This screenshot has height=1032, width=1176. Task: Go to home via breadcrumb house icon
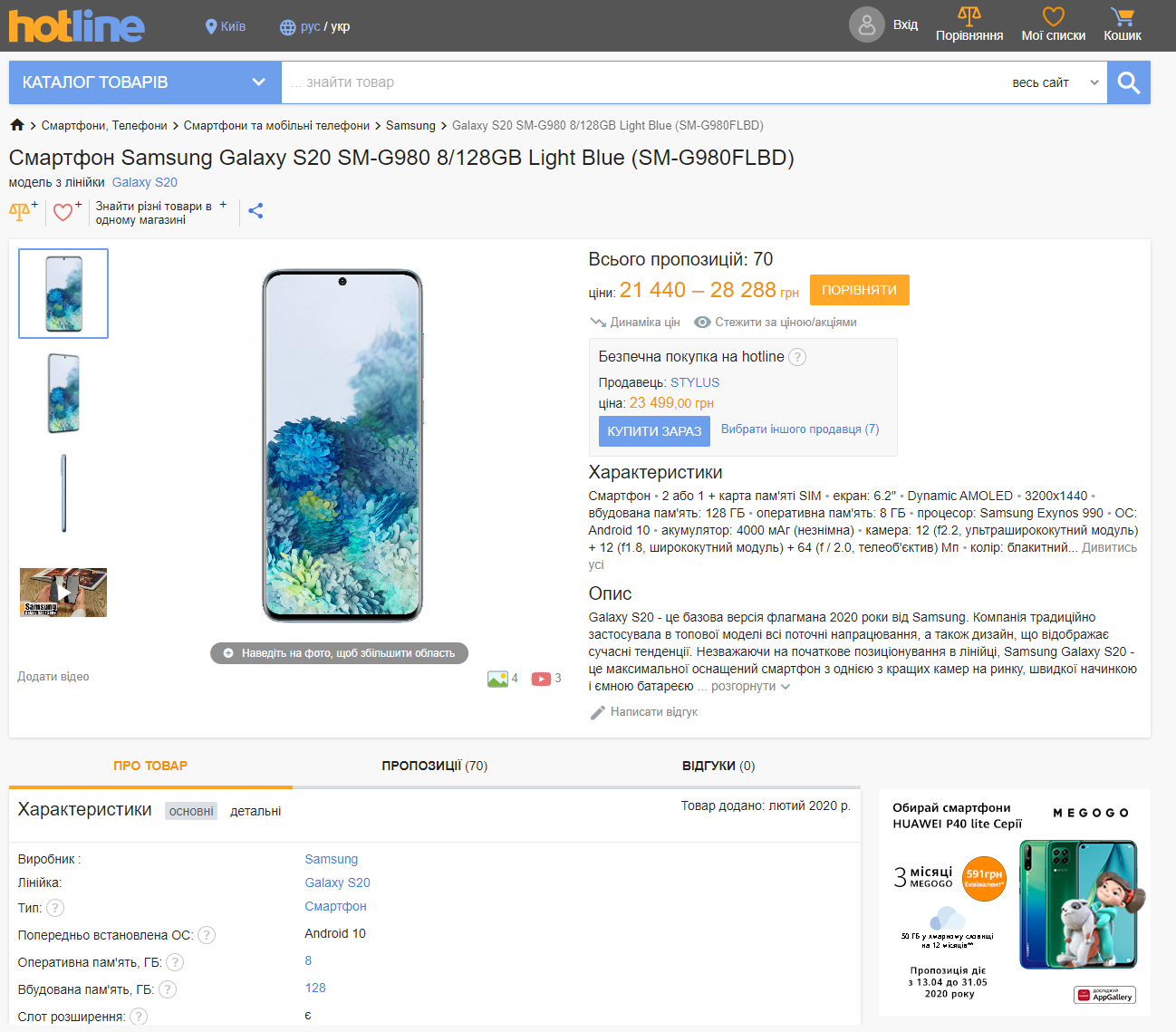coord(17,125)
